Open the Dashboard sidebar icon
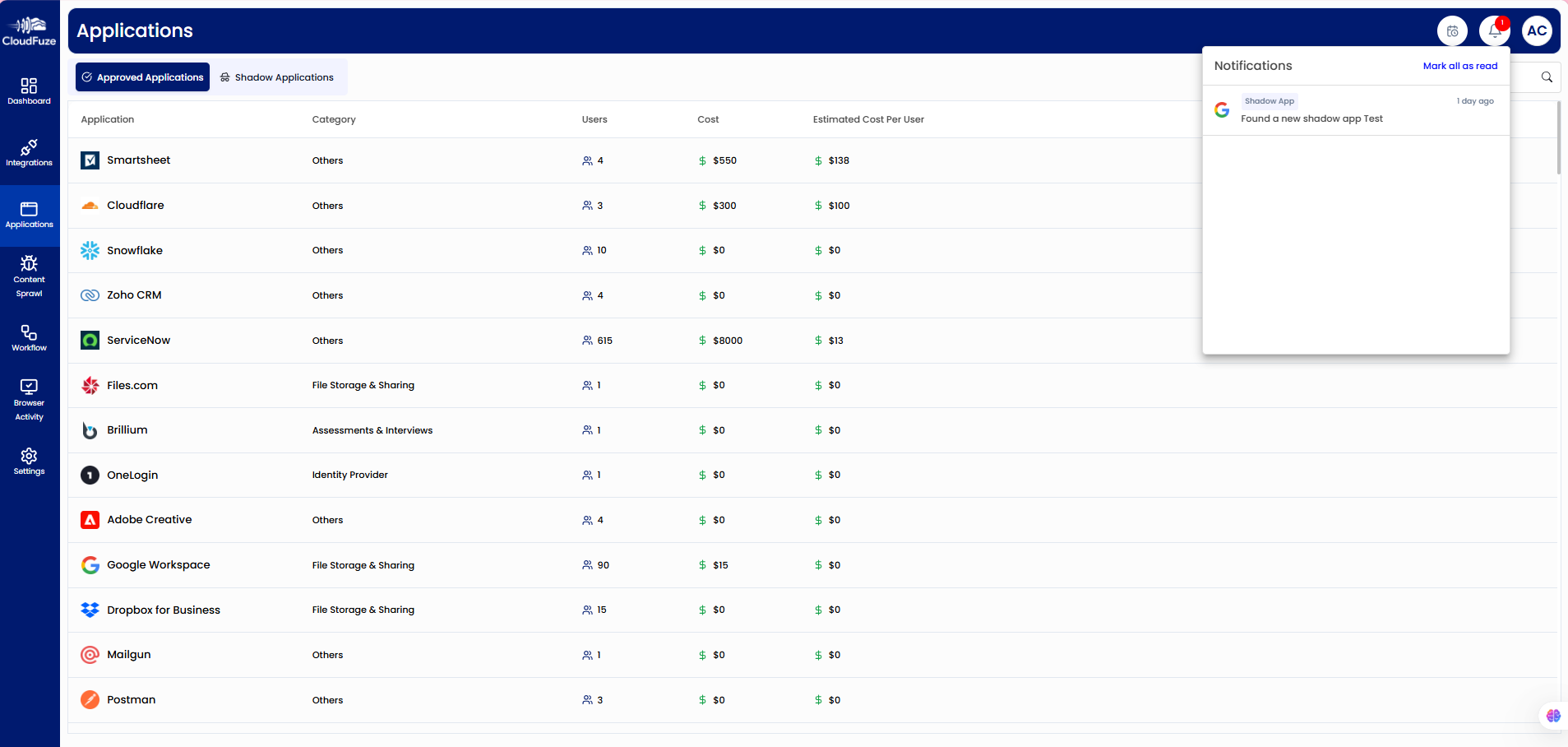Image resolution: width=1568 pixels, height=747 pixels. click(29, 90)
